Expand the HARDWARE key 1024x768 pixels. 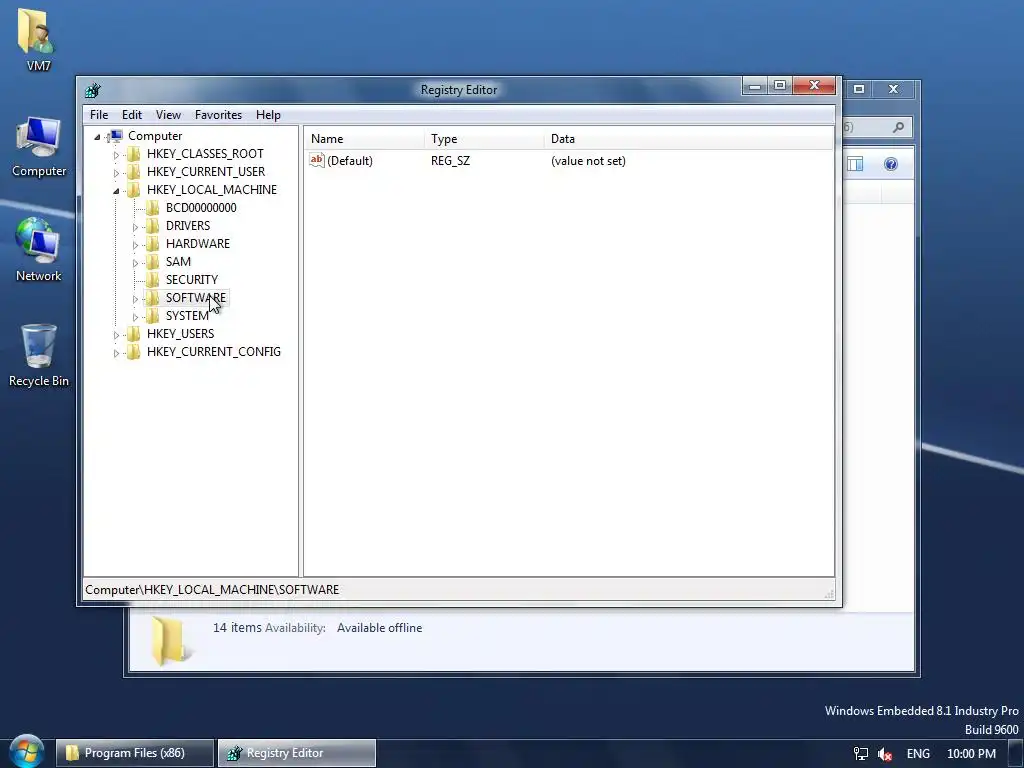[135, 245]
